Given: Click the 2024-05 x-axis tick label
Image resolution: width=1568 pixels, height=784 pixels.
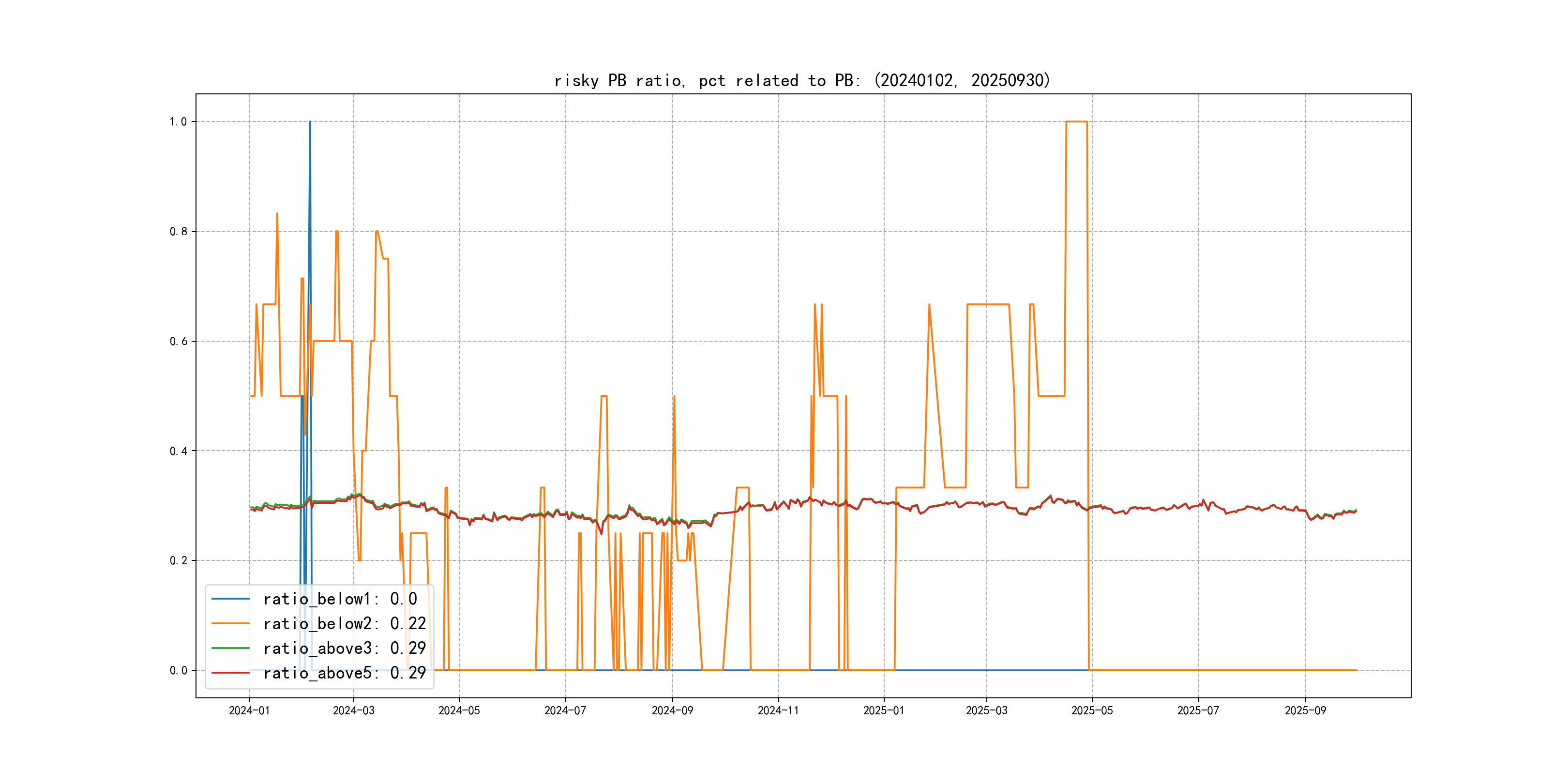Looking at the screenshot, I should pyautogui.click(x=459, y=710).
